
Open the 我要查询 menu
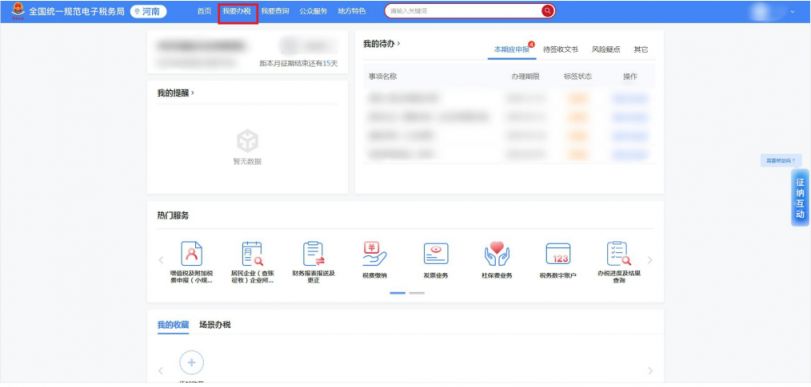pos(275,11)
